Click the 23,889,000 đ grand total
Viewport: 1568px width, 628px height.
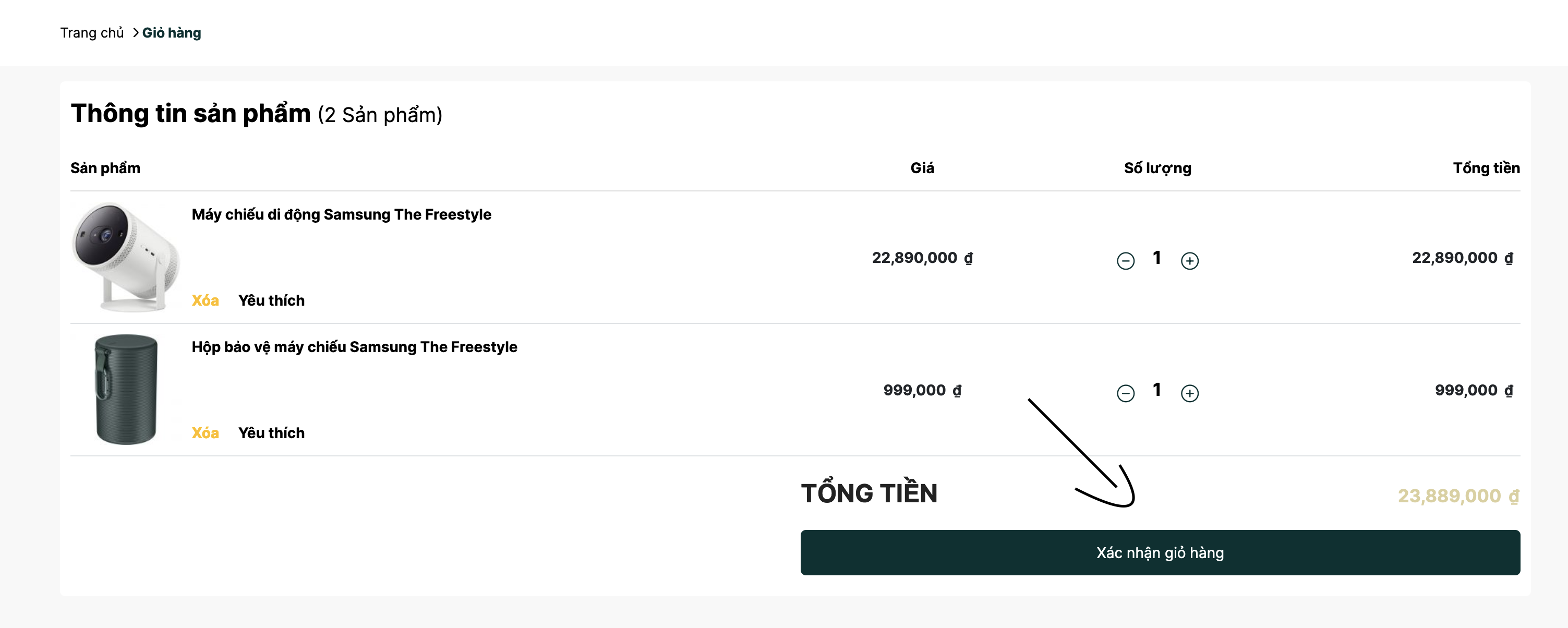1458,496
